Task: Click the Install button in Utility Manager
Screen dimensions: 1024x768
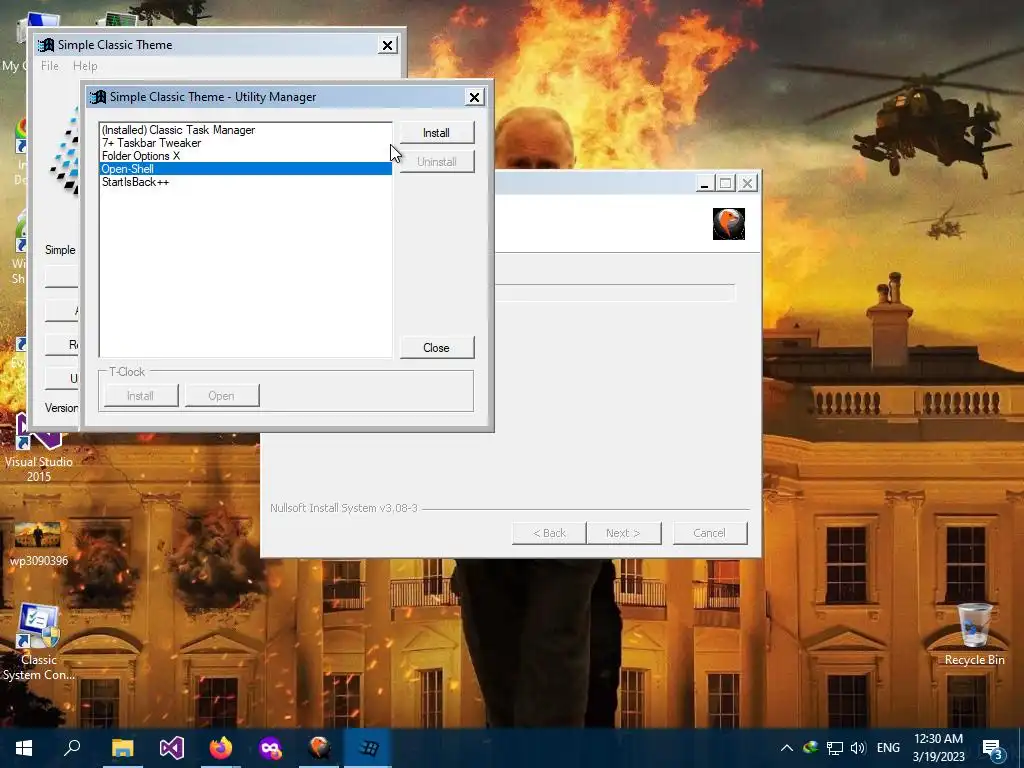Action: [x=436, y=133]
